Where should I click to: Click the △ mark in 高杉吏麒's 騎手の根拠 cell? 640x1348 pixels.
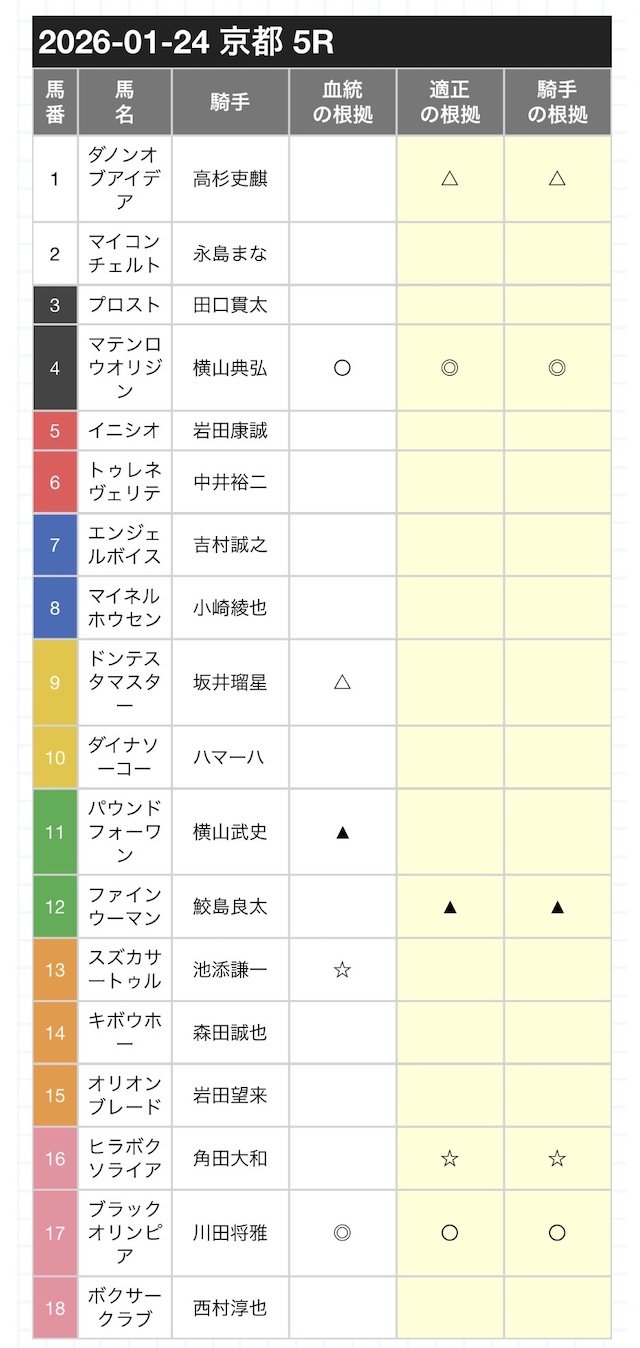pyautogui.click(x=557, y=179)
